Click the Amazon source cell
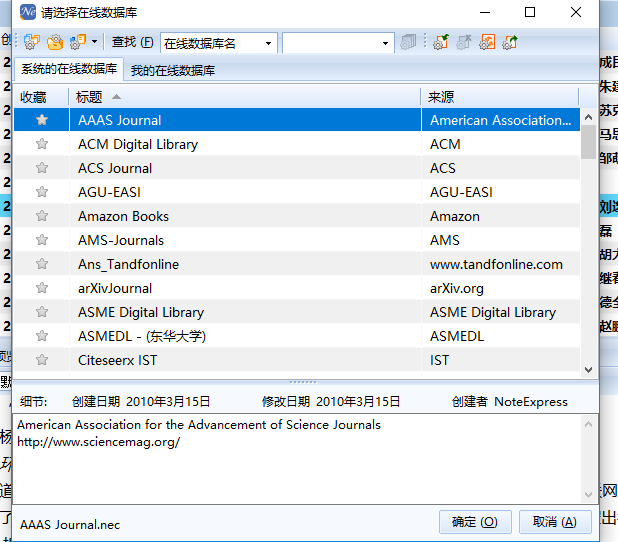This screenshot has width=618, height=542. pos(501,216)
